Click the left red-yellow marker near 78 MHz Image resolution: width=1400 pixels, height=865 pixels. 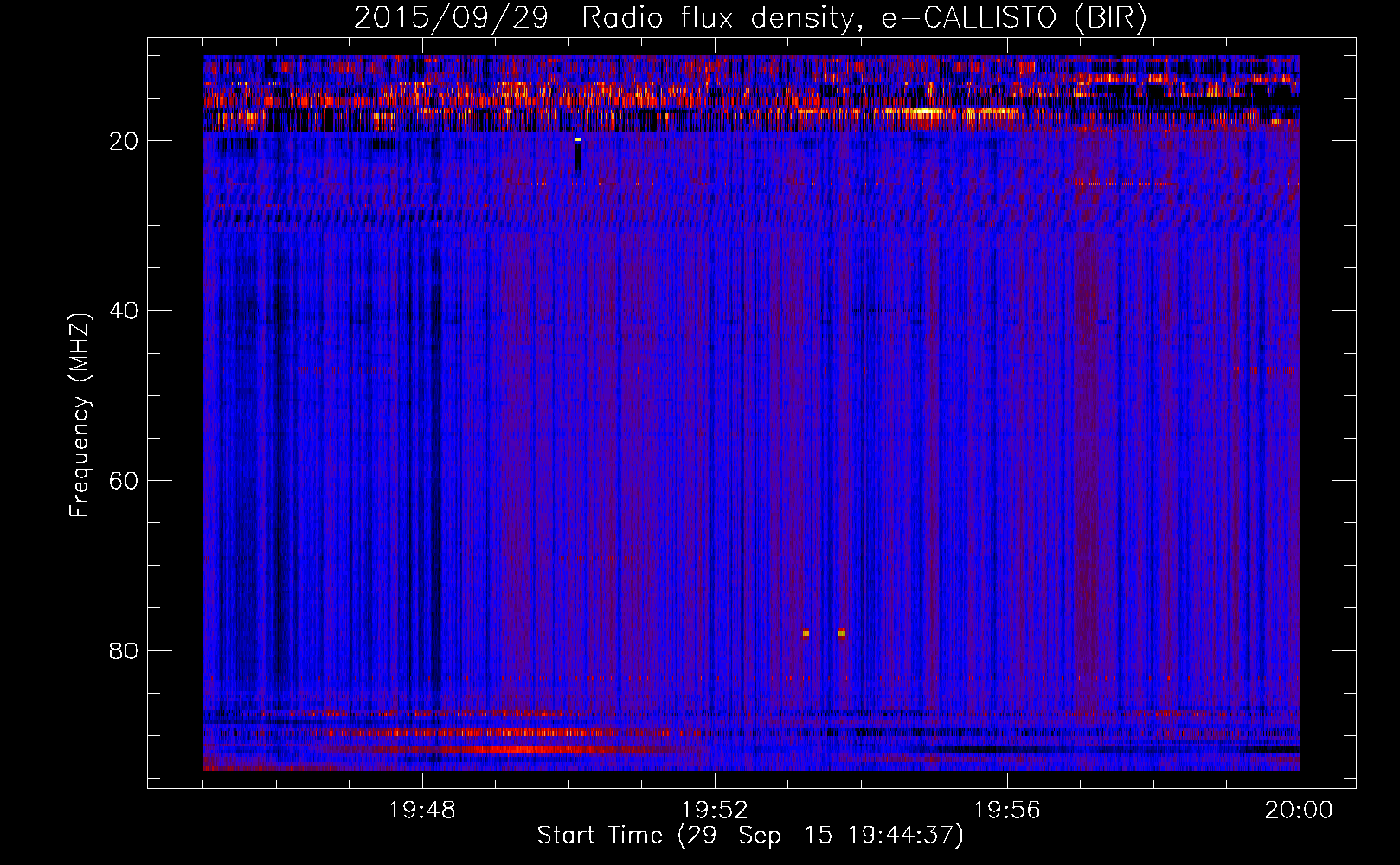pyautogui.click(x=806, y=633)
